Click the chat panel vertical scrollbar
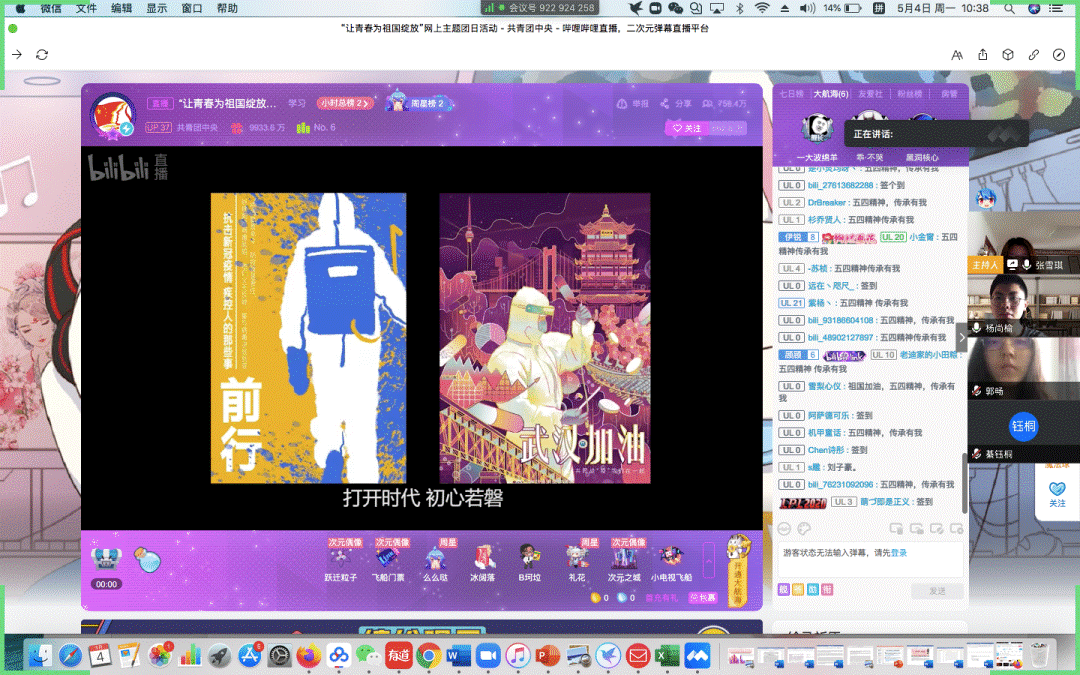 pos(964,472)
